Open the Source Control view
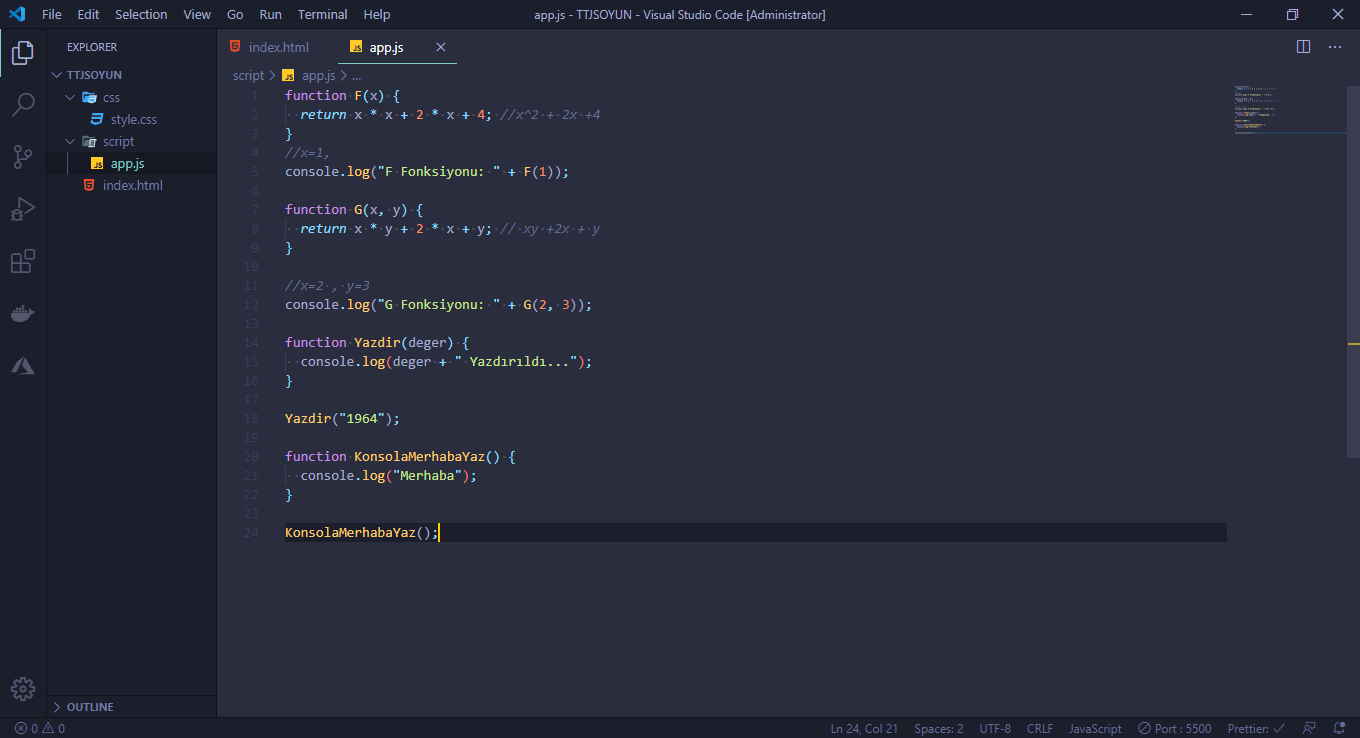Image resolution: width=1360 pixels, height=738 pixels. (23, 156)
